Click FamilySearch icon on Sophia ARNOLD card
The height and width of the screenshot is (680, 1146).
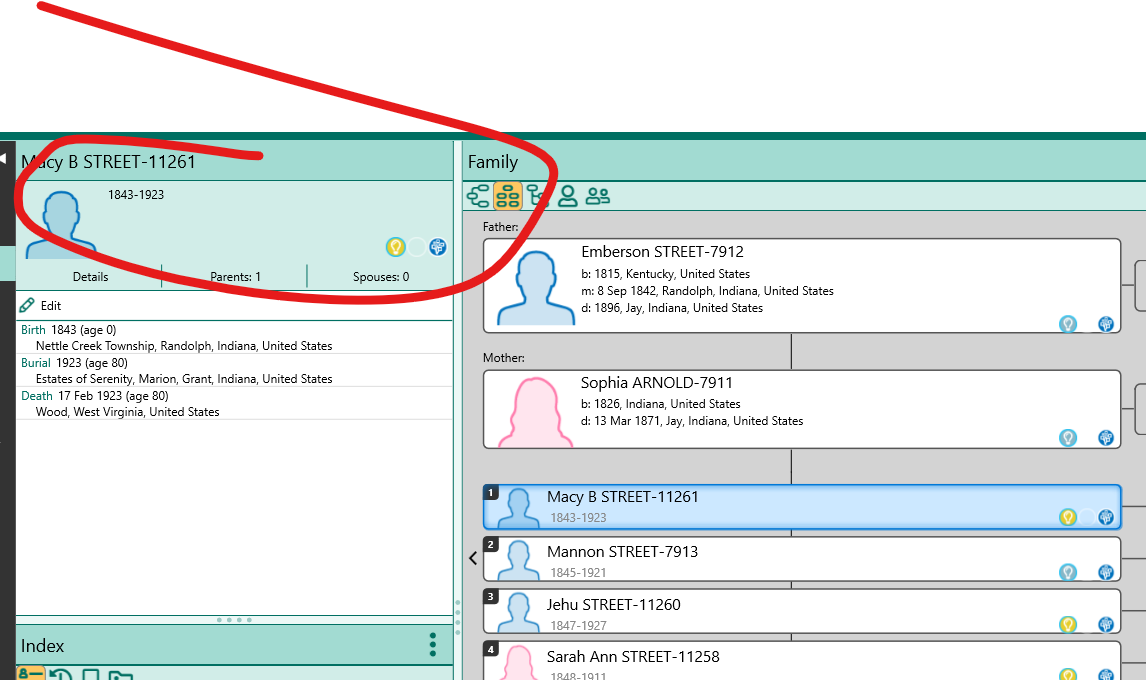(x=1106, y=437)
